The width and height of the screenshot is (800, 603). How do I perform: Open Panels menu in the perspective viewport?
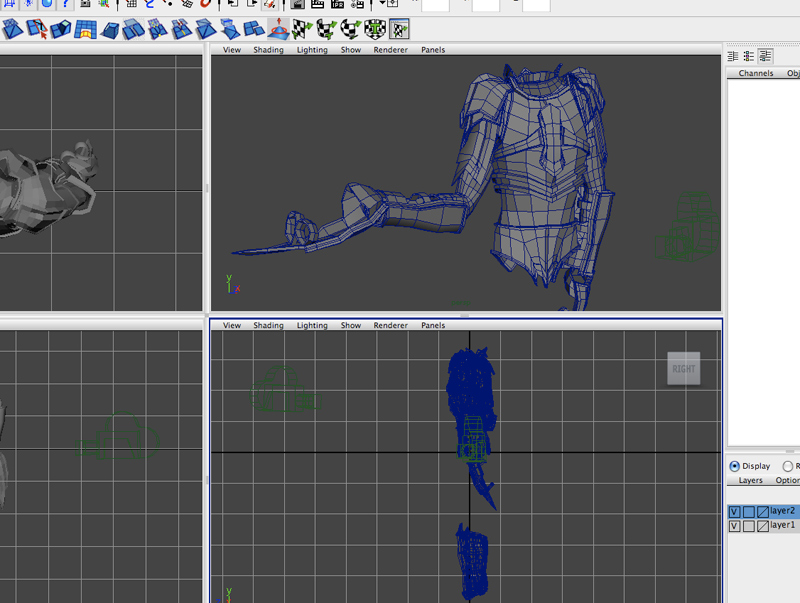433,49
